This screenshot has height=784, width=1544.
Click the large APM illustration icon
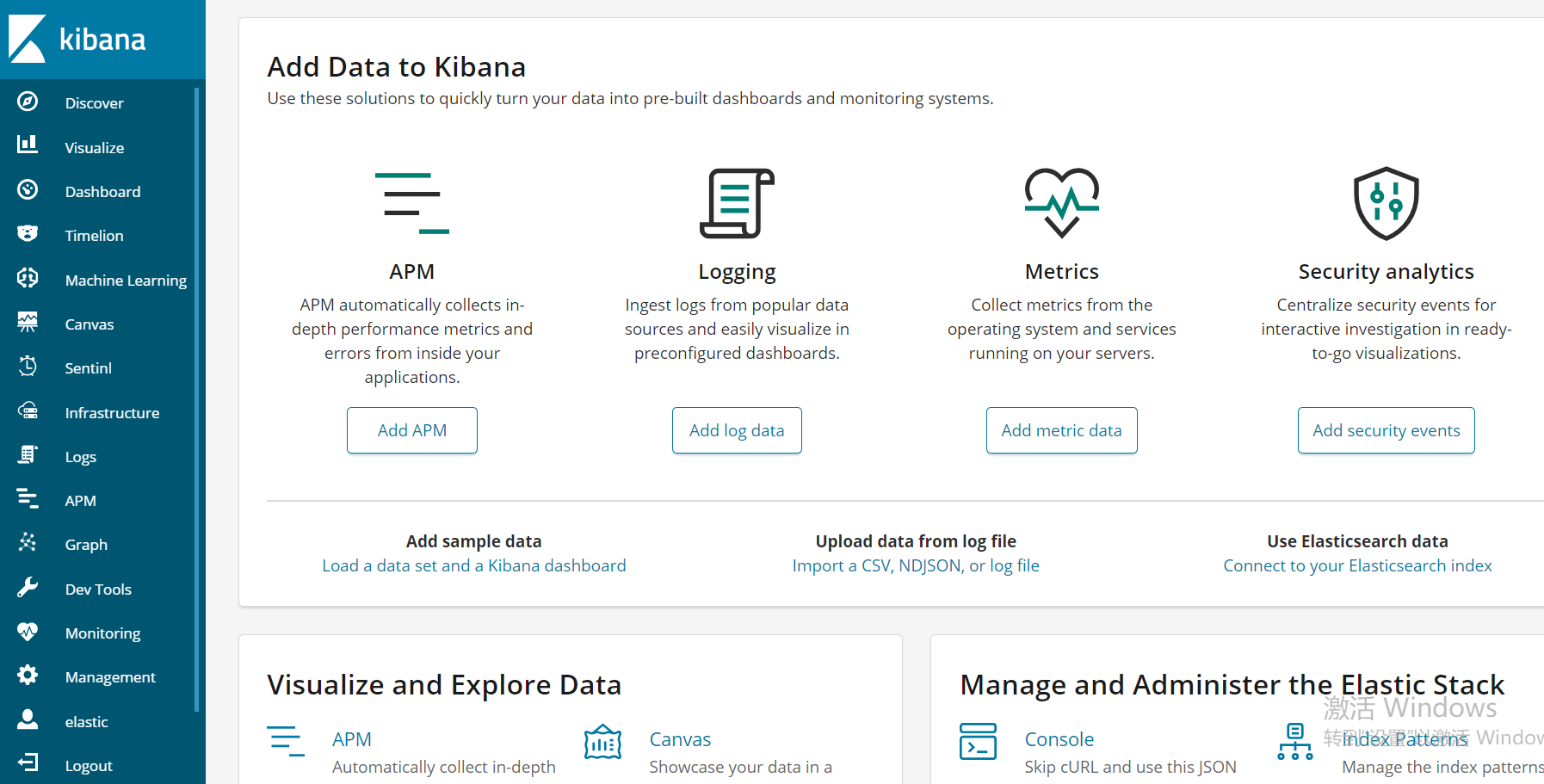click(x=412, y=203)
